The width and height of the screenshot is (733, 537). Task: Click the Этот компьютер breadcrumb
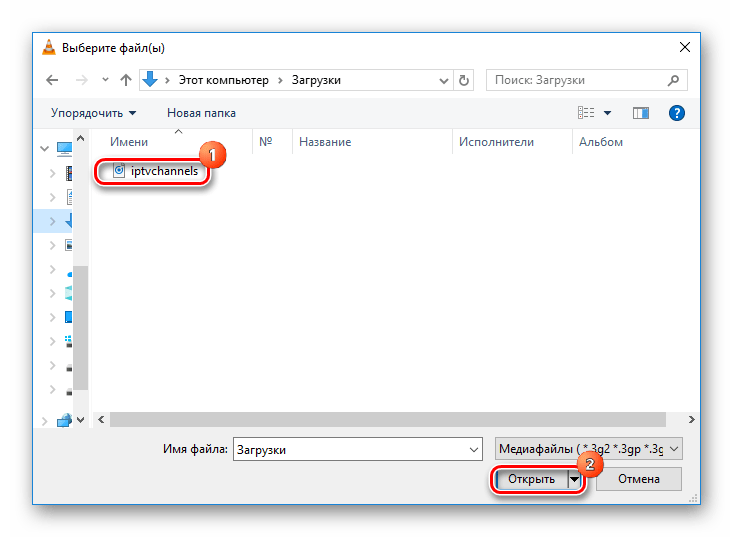point(223,80)
